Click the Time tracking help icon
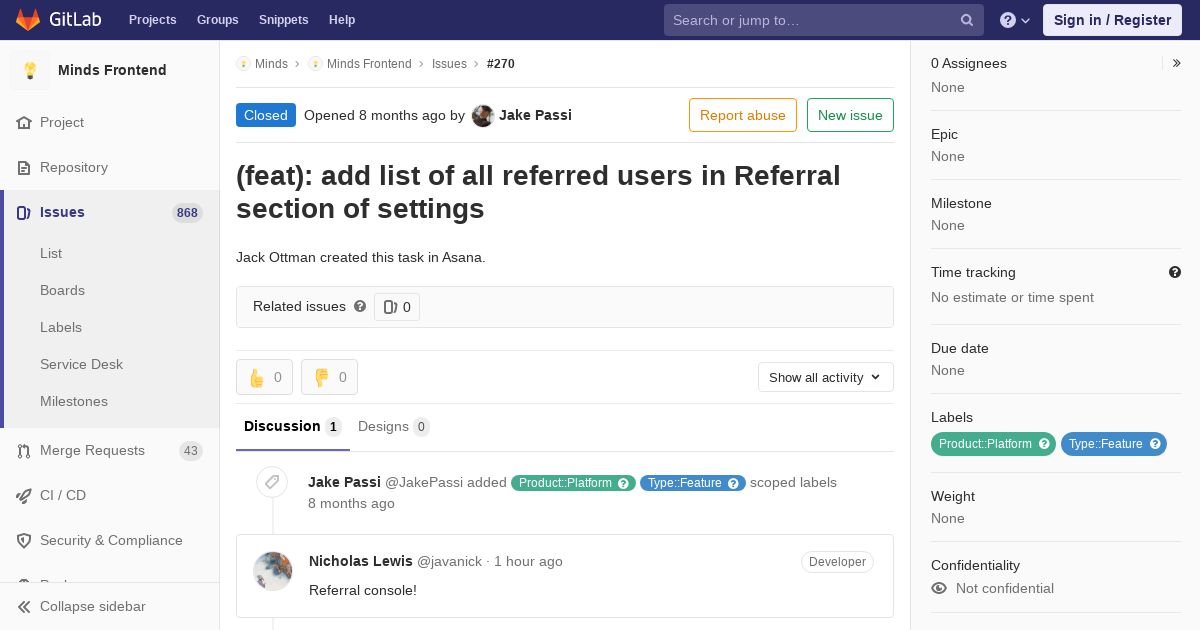Image resolution: width=1200 pixels, height=630 pixels. 1175,272
